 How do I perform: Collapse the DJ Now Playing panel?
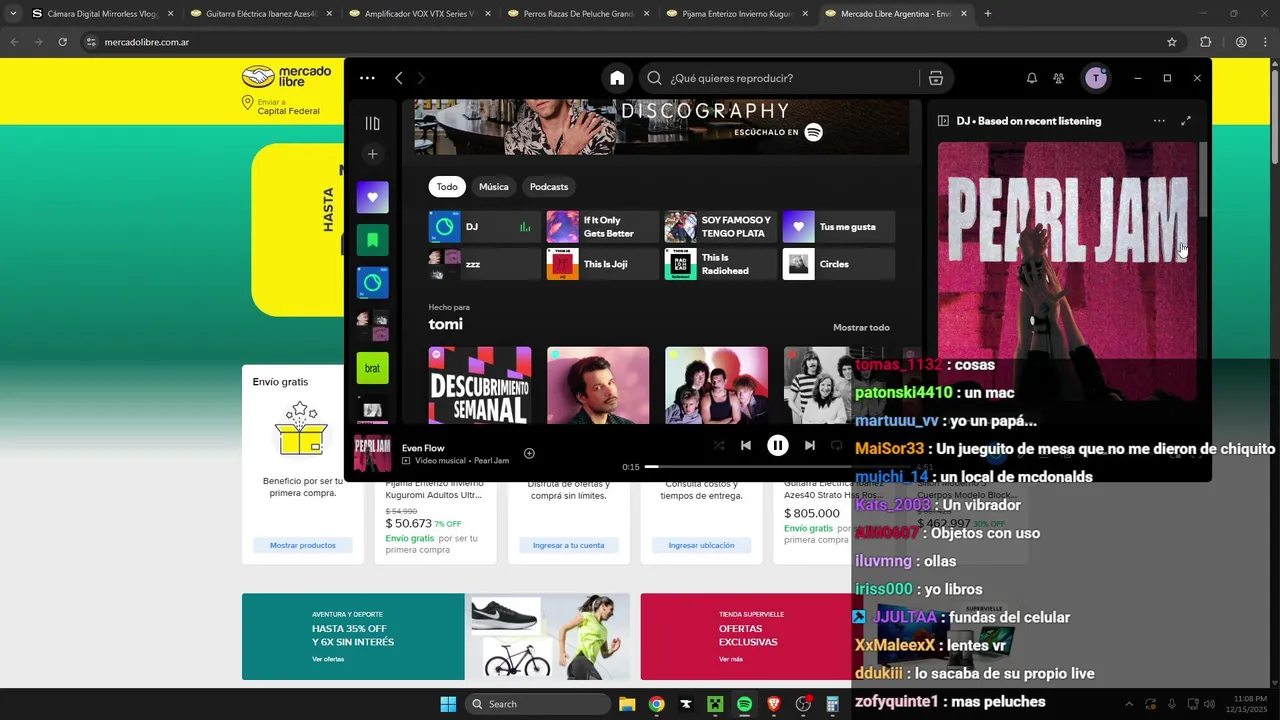(x=943, y=121)
